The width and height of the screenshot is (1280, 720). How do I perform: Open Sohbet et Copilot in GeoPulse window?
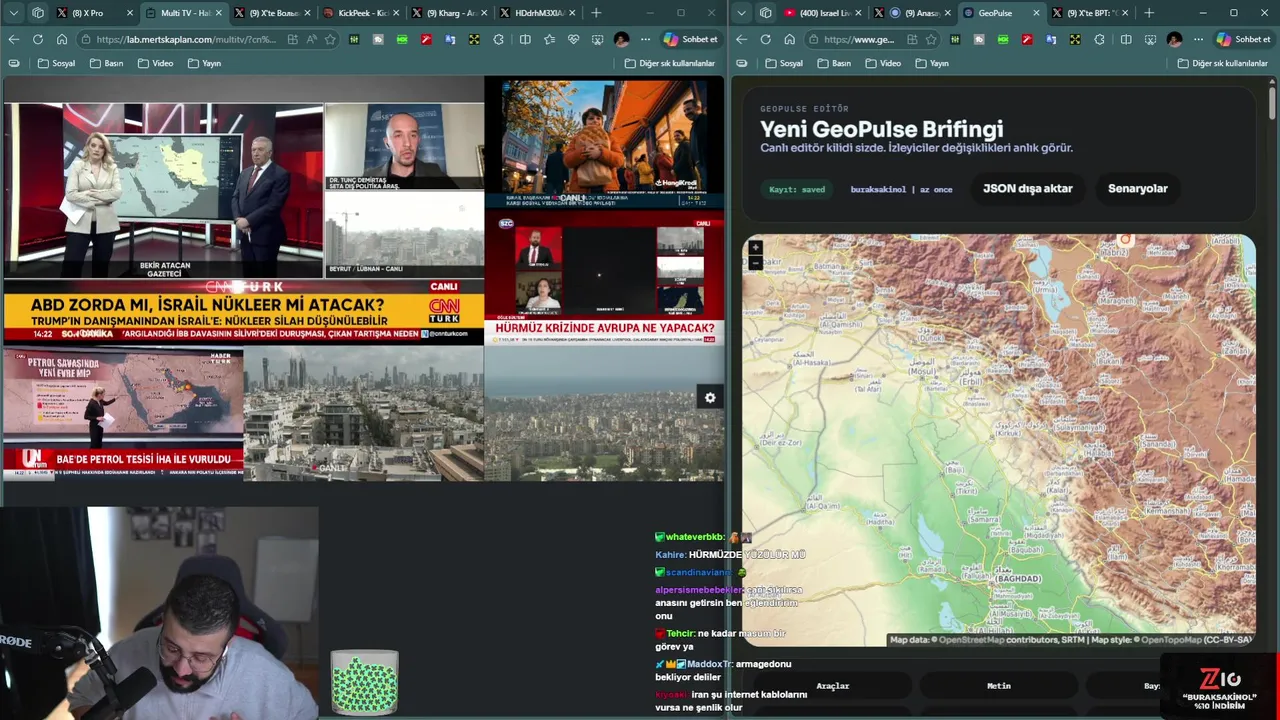(x=1242, y=39)
